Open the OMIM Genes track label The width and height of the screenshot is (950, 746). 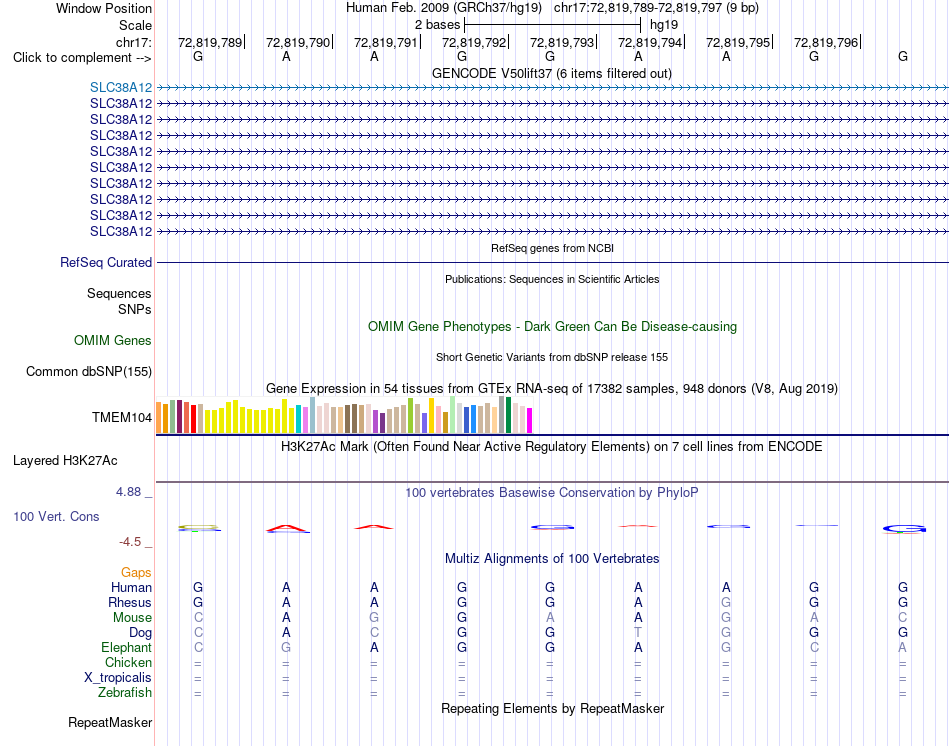[x=112, y=341]
